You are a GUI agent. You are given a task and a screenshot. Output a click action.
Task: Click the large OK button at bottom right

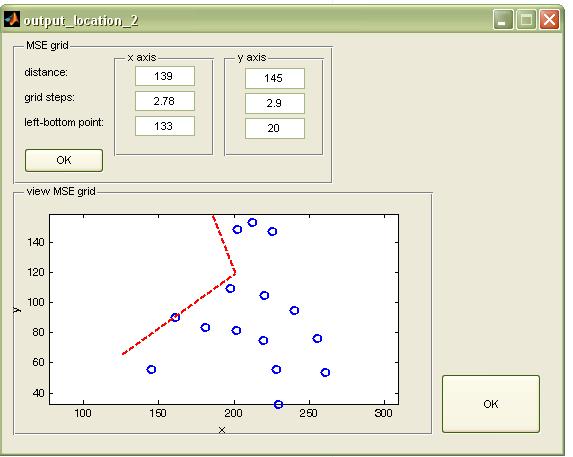click(x=491, y=404)
